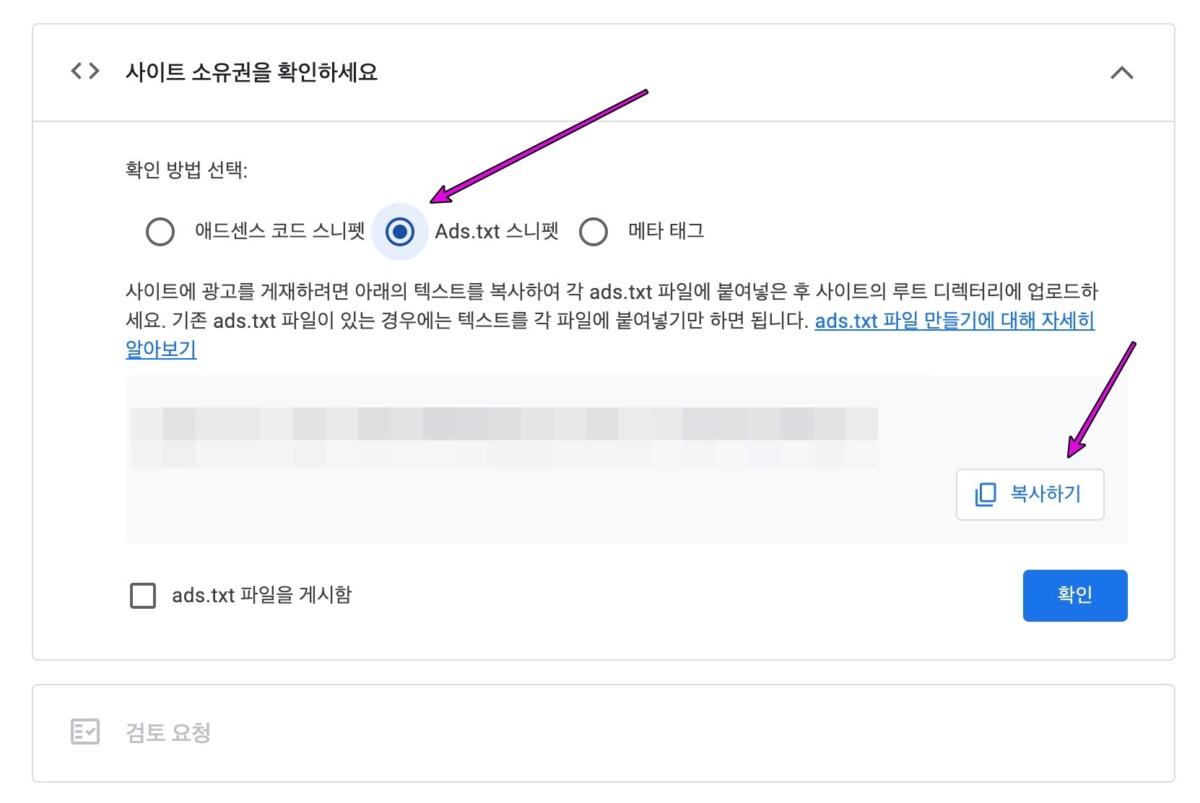The width and height of the screenshot is (1200, 803).
Task: Click the code brackets icon in header
Action: 85,72
